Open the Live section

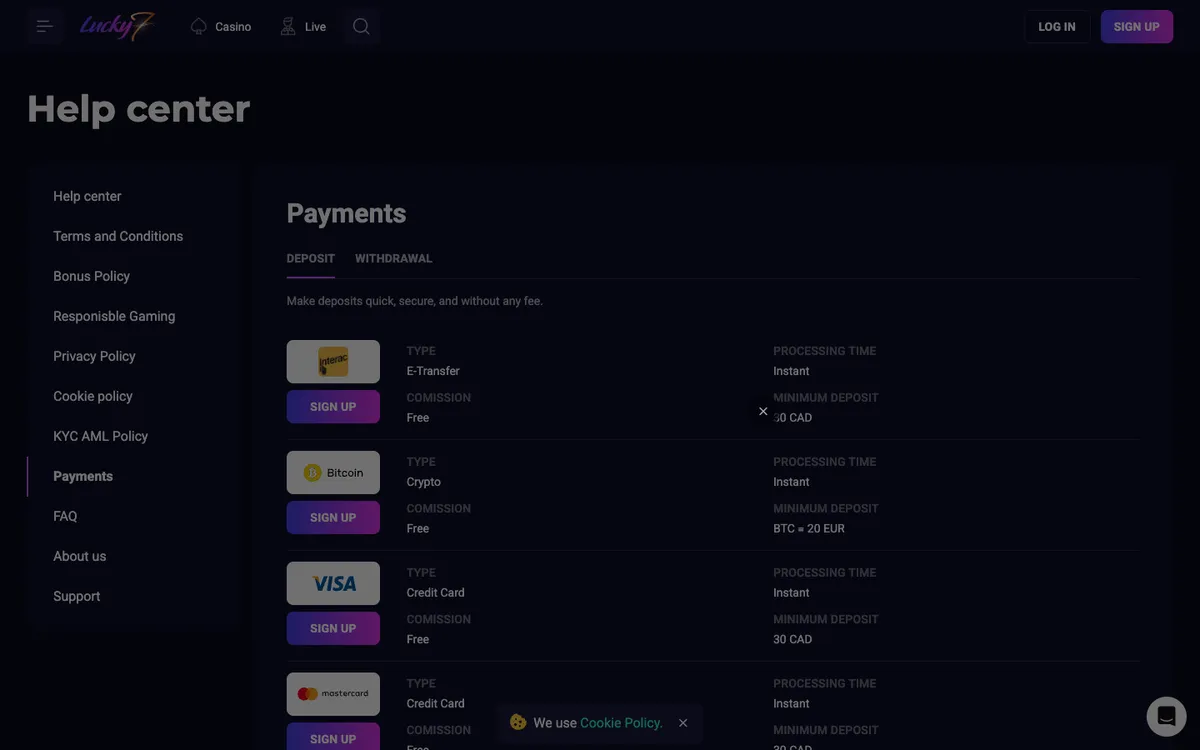click(303, 27)
